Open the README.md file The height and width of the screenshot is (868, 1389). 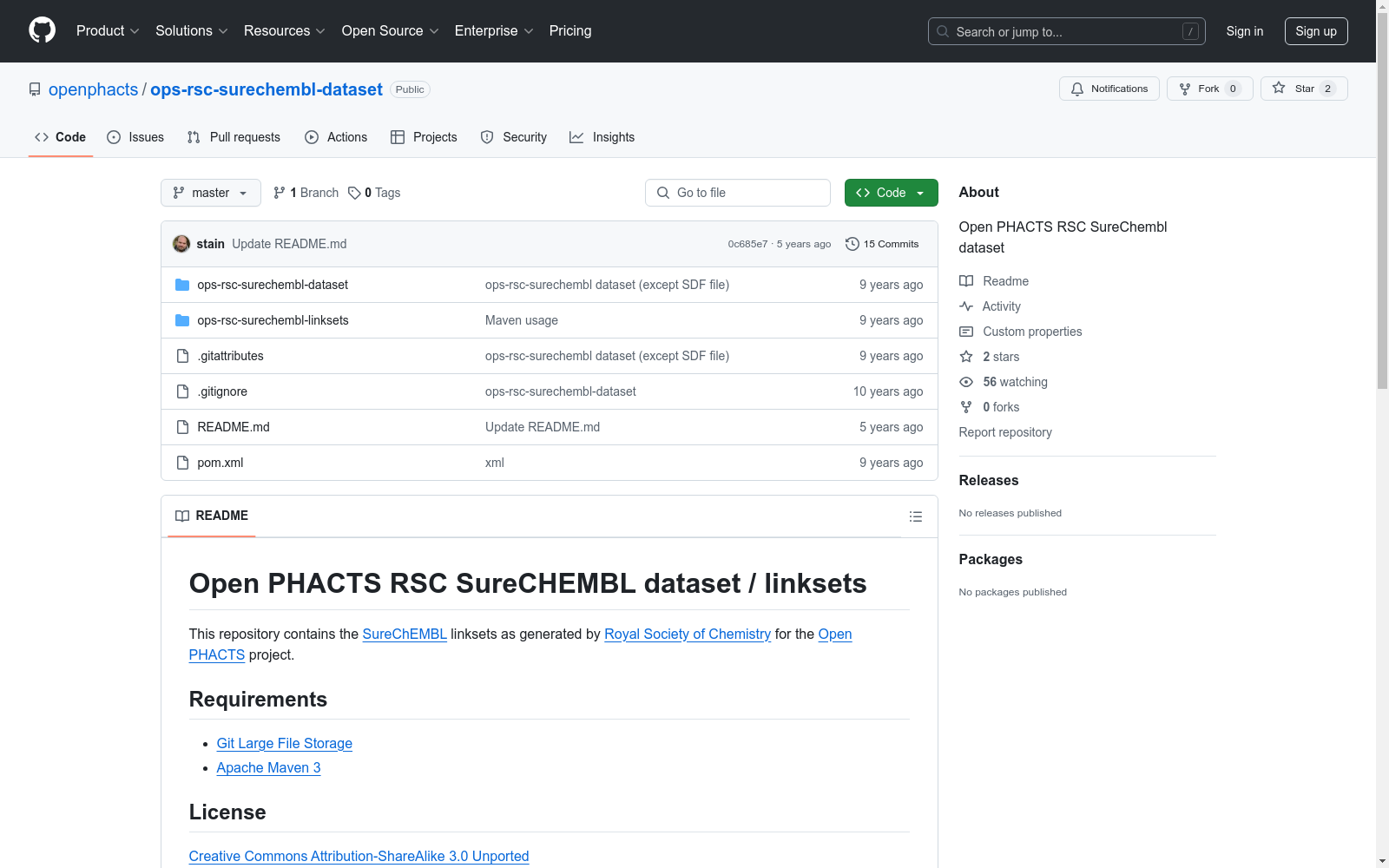coord(234,427)
